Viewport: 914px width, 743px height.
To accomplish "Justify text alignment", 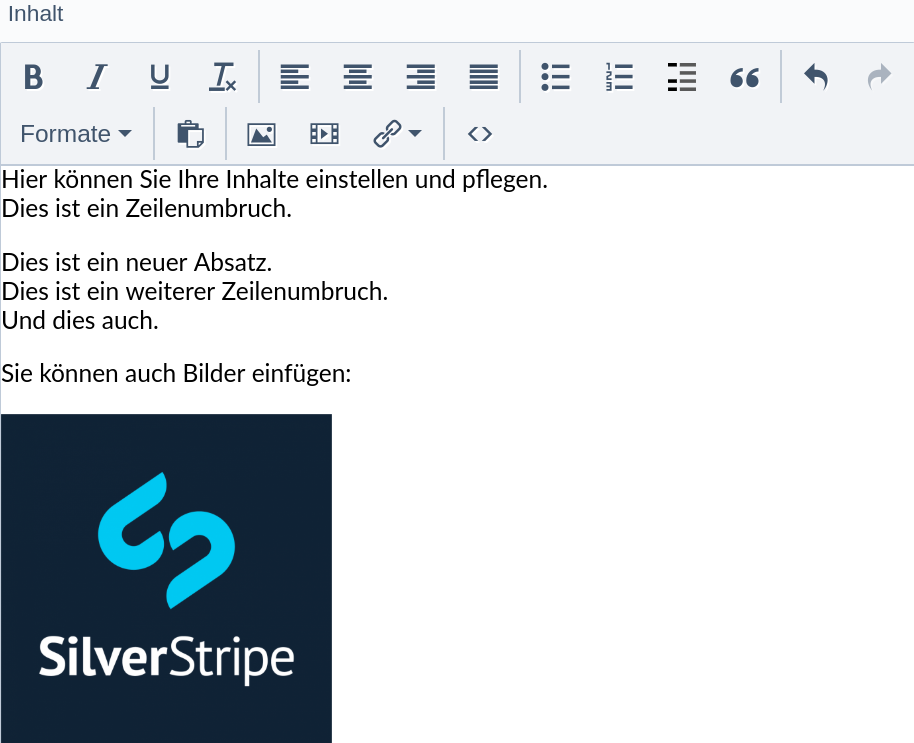I will pos(484,77).
